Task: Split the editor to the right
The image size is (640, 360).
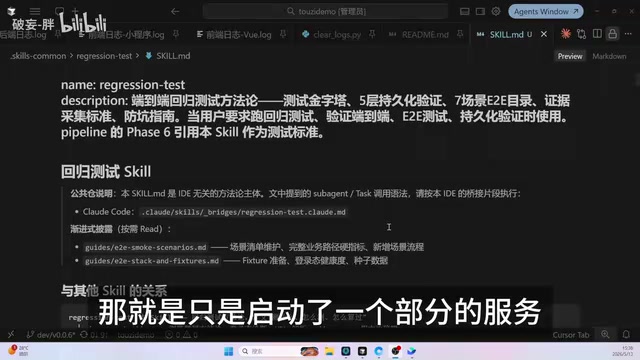Action: click(x=597, y=34)
